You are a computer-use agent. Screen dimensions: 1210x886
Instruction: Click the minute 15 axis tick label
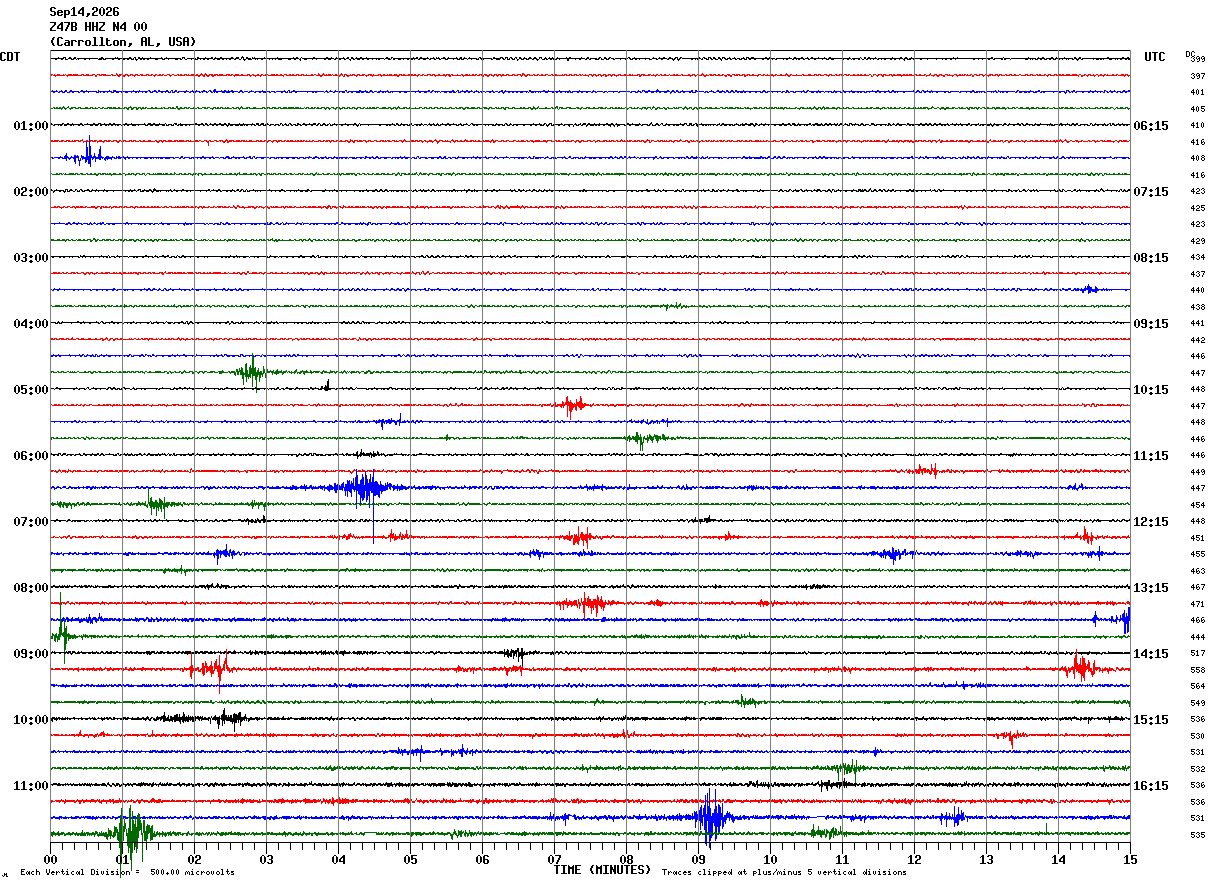(1130, 859)
